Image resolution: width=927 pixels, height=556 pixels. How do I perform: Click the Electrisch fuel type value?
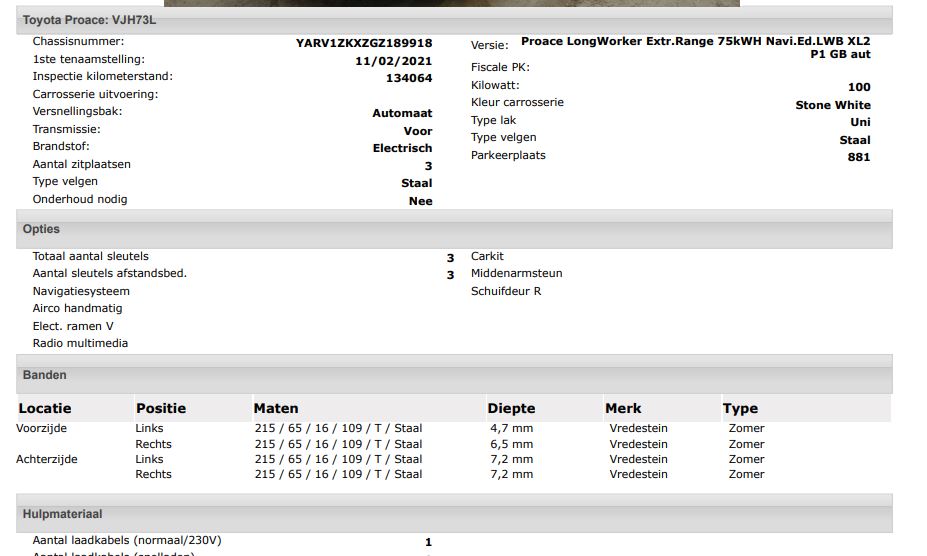402,148
